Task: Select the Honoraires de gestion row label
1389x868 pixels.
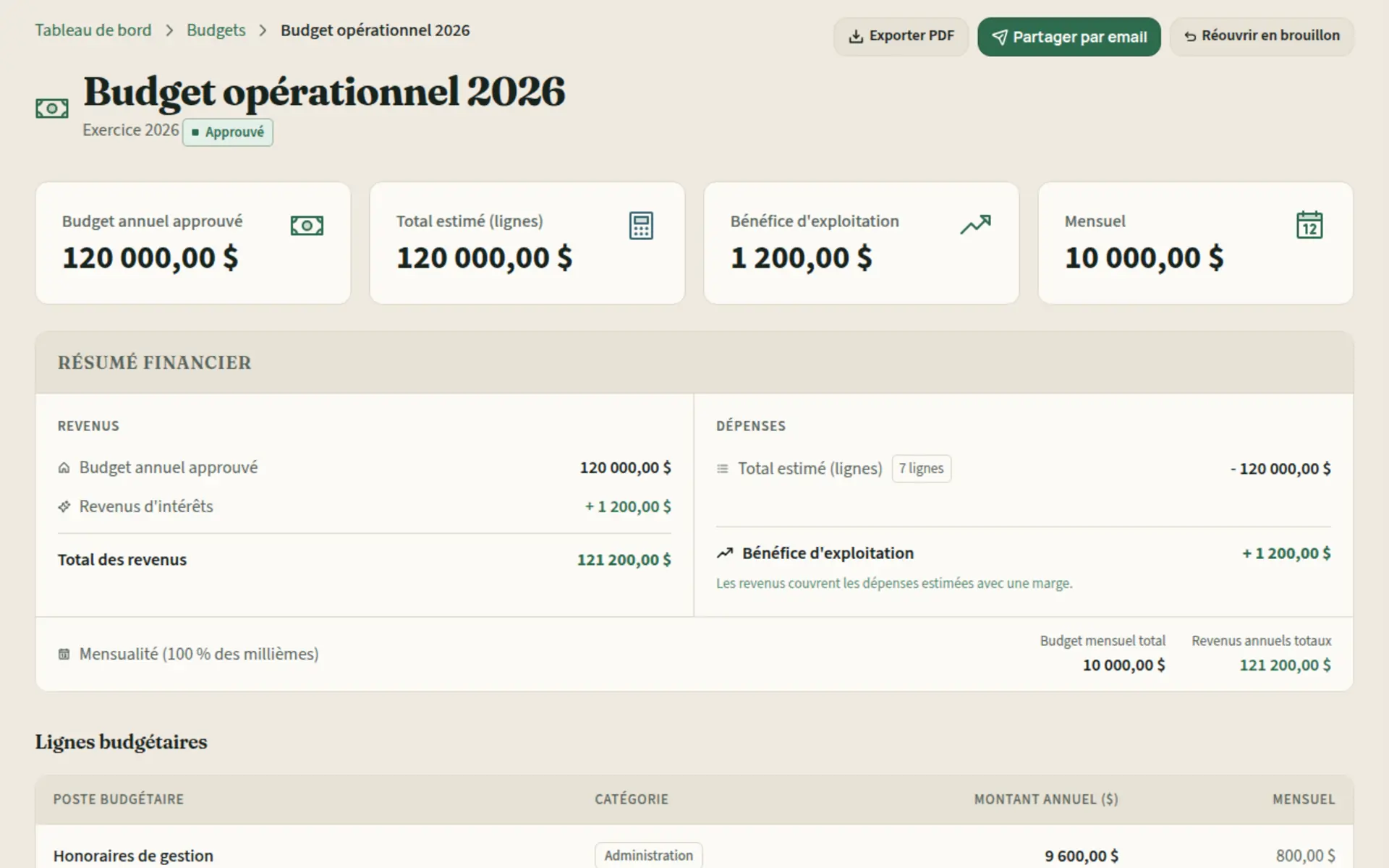Action: pos(133,856)
